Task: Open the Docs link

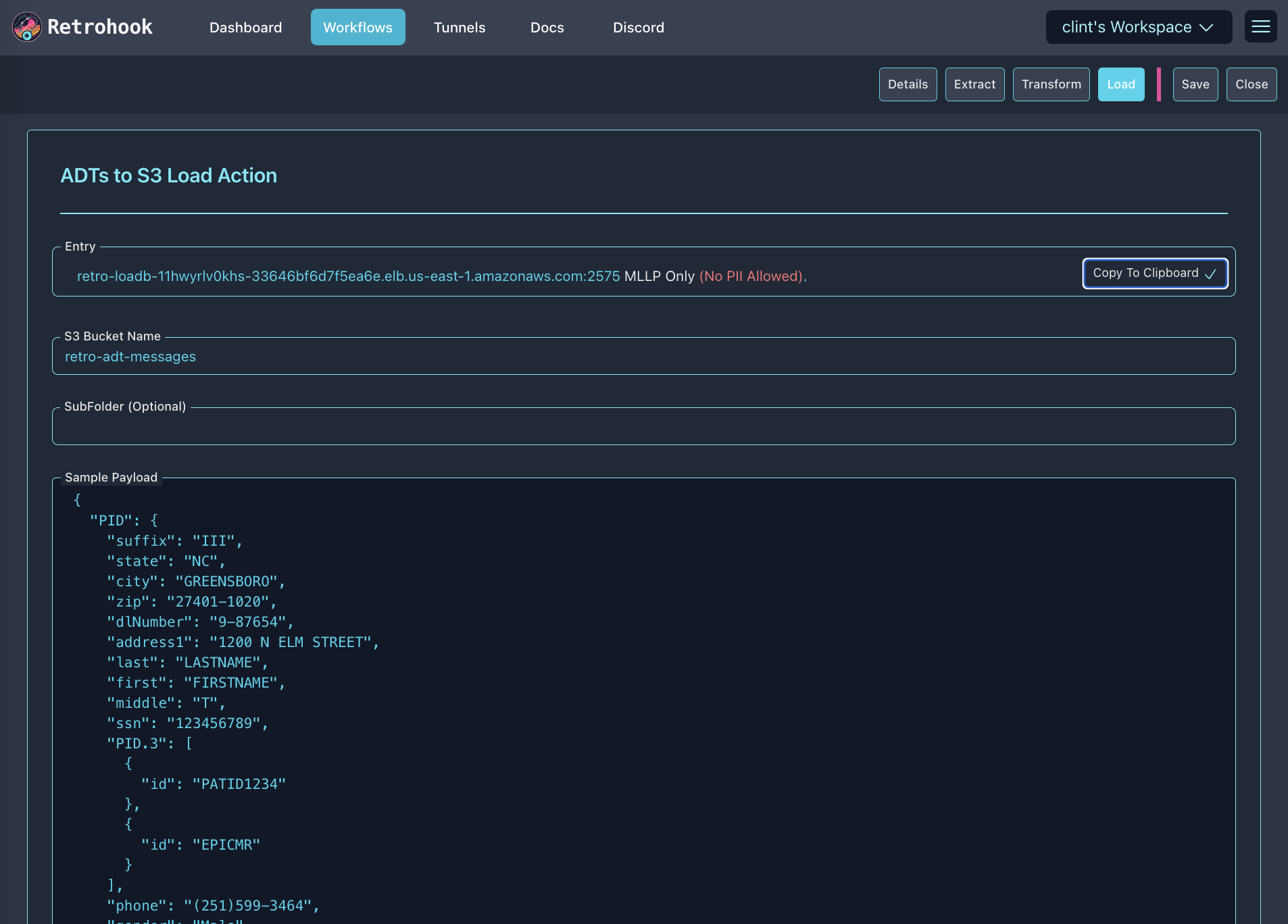Action: click(547, 27)
